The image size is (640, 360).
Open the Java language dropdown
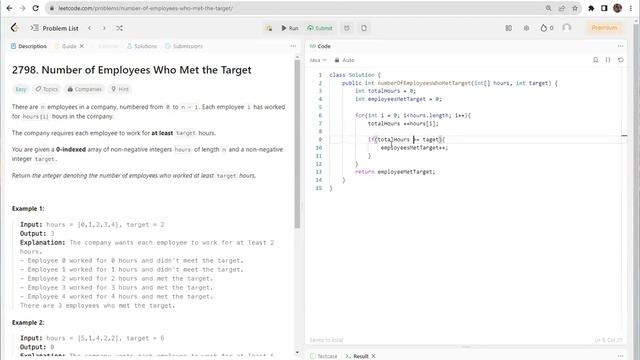[318, 60]
